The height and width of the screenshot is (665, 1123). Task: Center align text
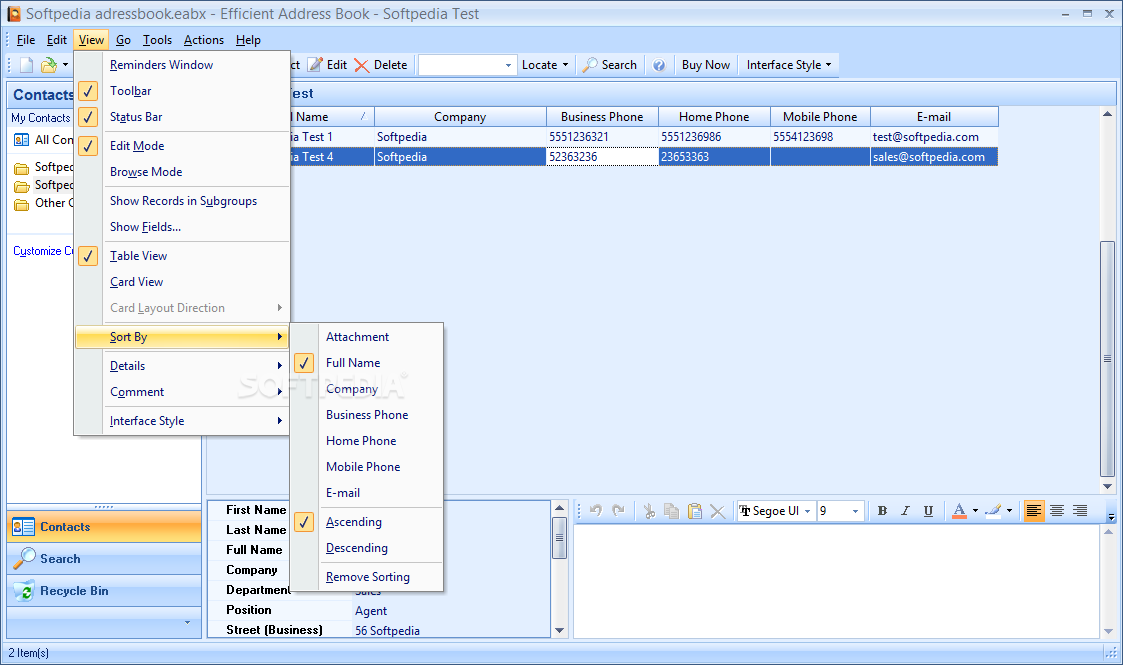(x=1056, y=510)
